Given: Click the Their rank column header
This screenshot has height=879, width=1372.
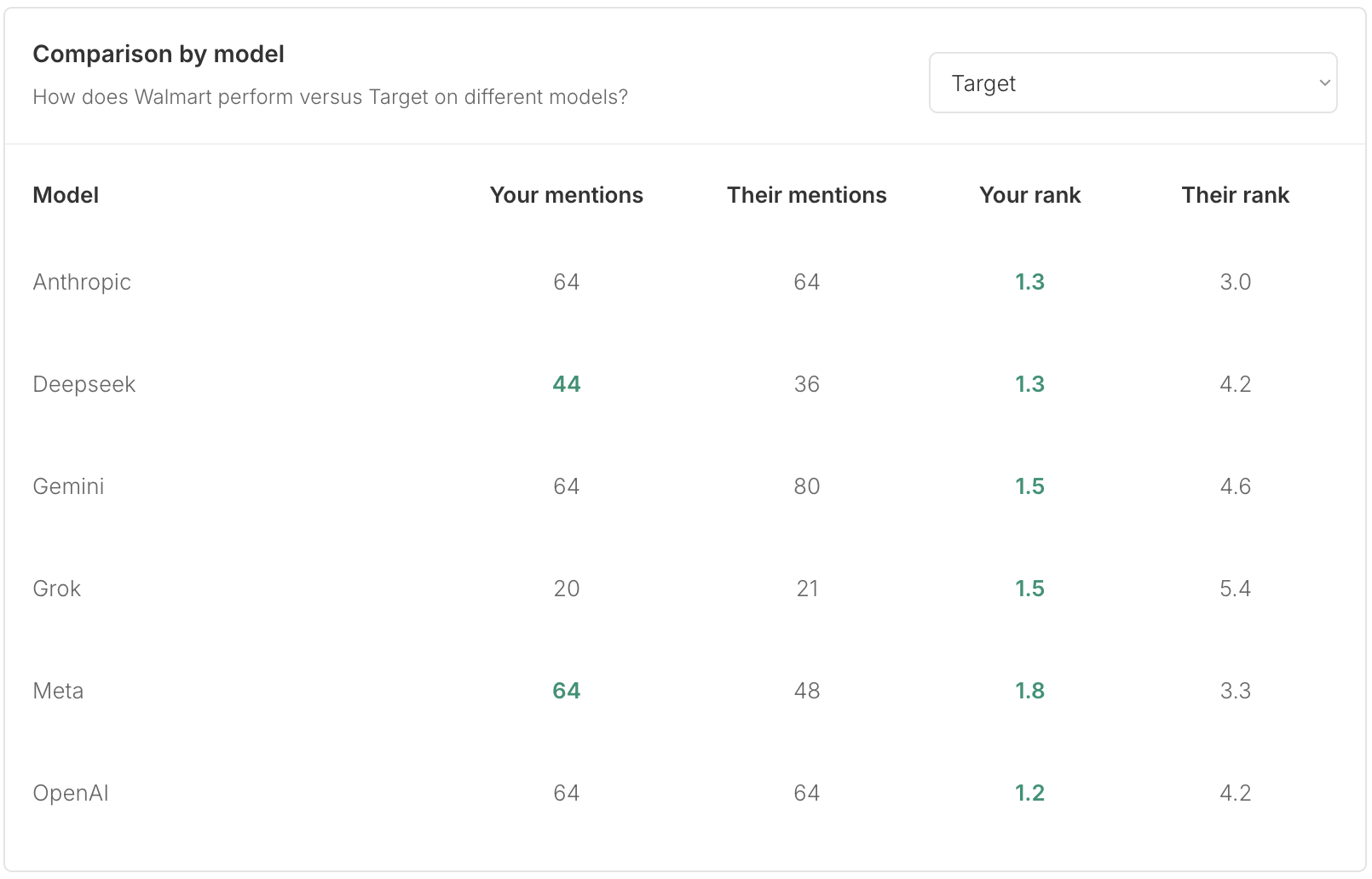Looking at the screenshot, I should click(x=1235, y=195).
